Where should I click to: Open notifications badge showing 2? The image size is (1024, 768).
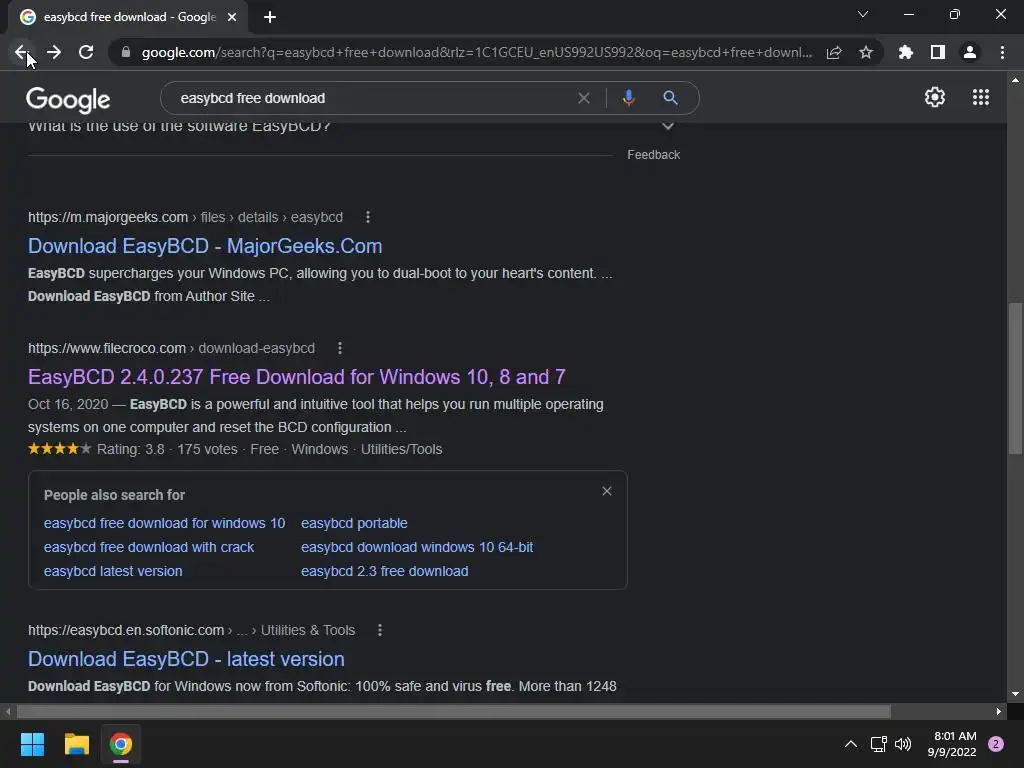tap(996, 744)
